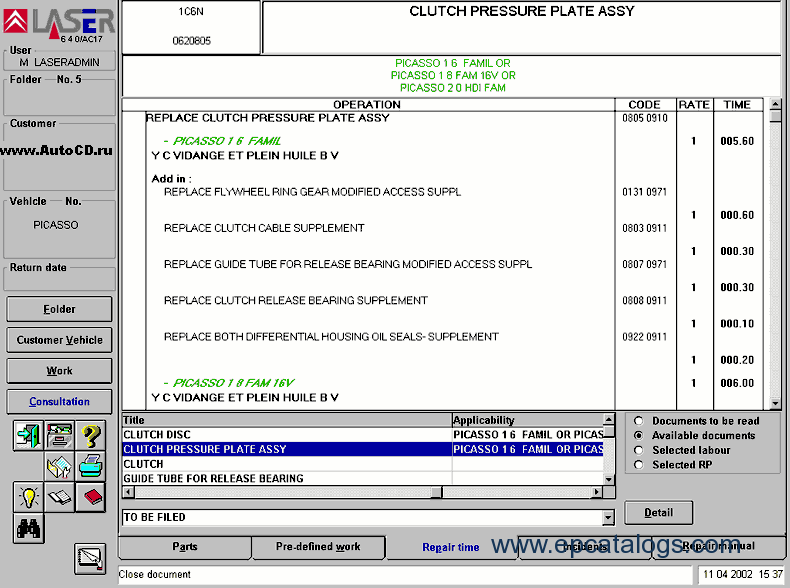Image resolution: width=790 pixels, height=588 pixels.
Task: Click the binoculars search icon
Action: pyautogui.click(x=29, y=527)
